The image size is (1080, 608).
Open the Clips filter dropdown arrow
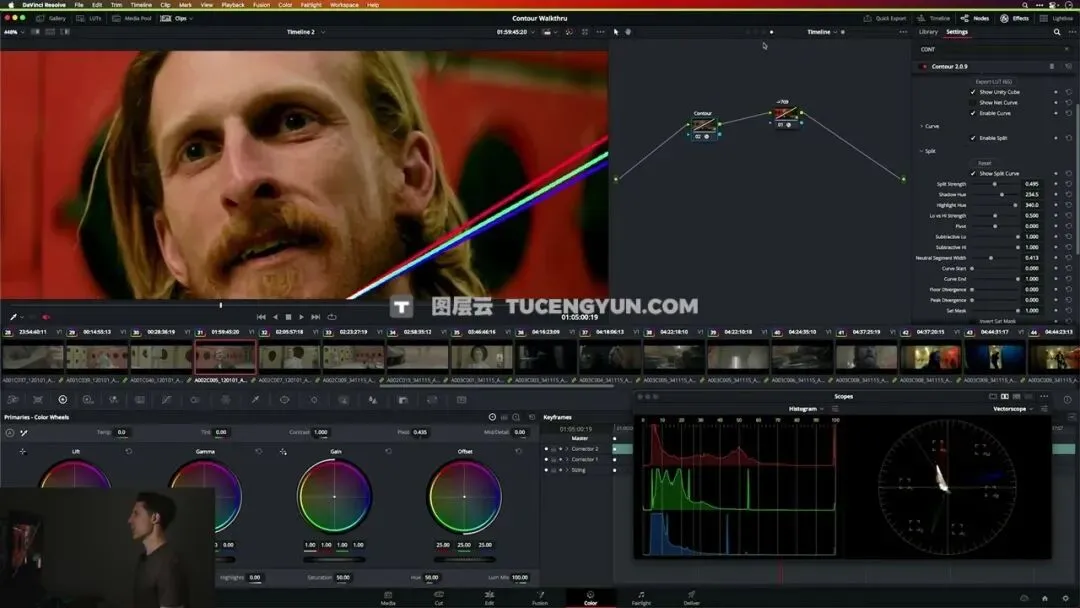[191, 19]
